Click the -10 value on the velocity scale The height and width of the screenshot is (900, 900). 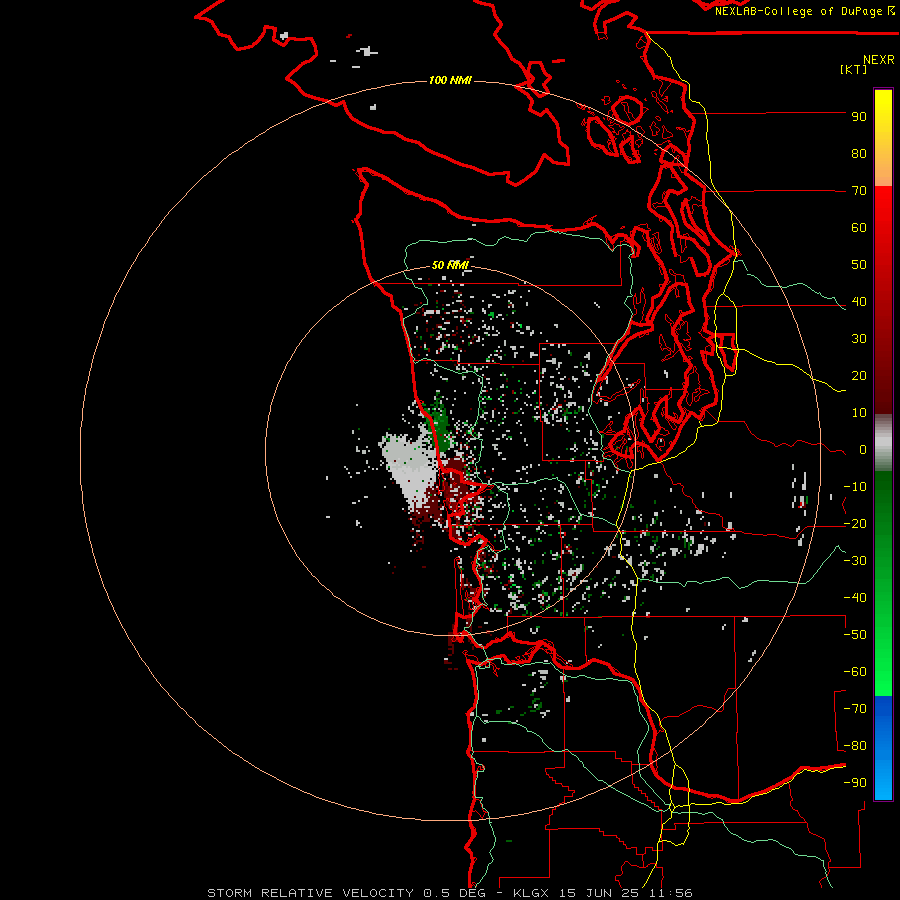click(x=855, y=487)
